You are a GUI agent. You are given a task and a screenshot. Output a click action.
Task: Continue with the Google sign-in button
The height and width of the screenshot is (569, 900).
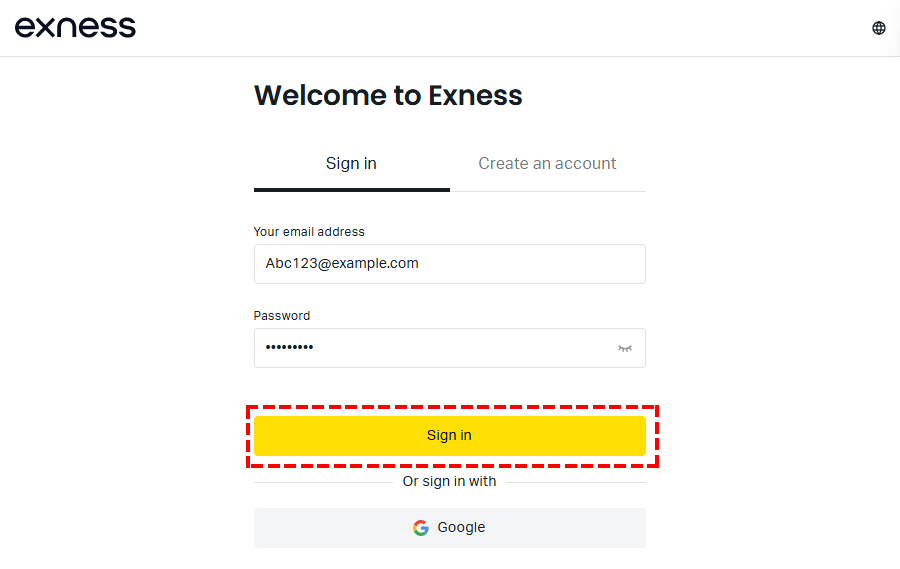tap(449, 528)
